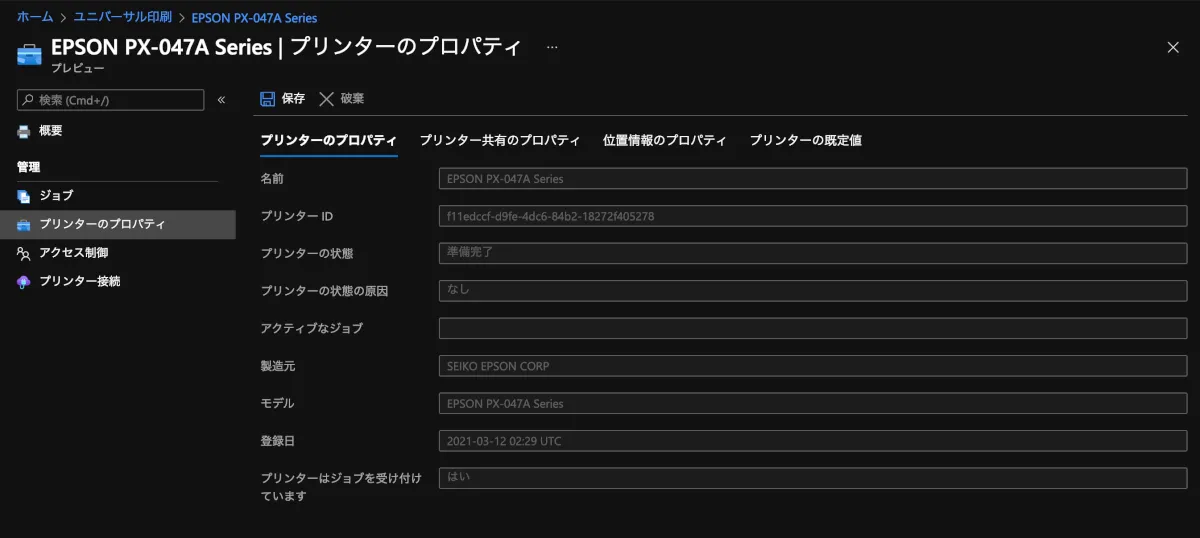Click the プリンターの状態 label
The width and height of the screenshot is (1200, 538).
click(x=307, y=253)
